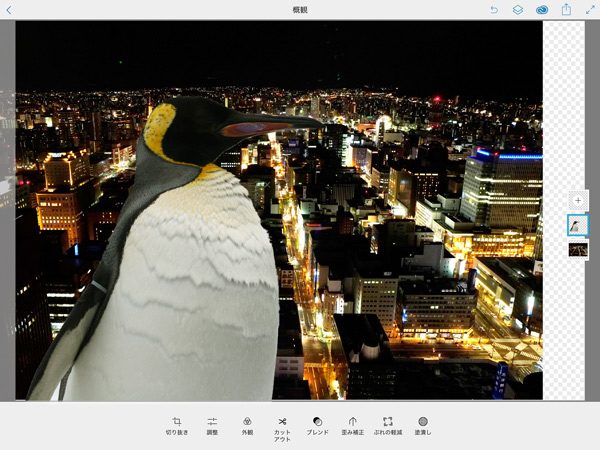Image resolution: width=600 pixels, height=450 pixels.
Task: Select the カットアウト cut out tool
Action: tap(282, 427)
